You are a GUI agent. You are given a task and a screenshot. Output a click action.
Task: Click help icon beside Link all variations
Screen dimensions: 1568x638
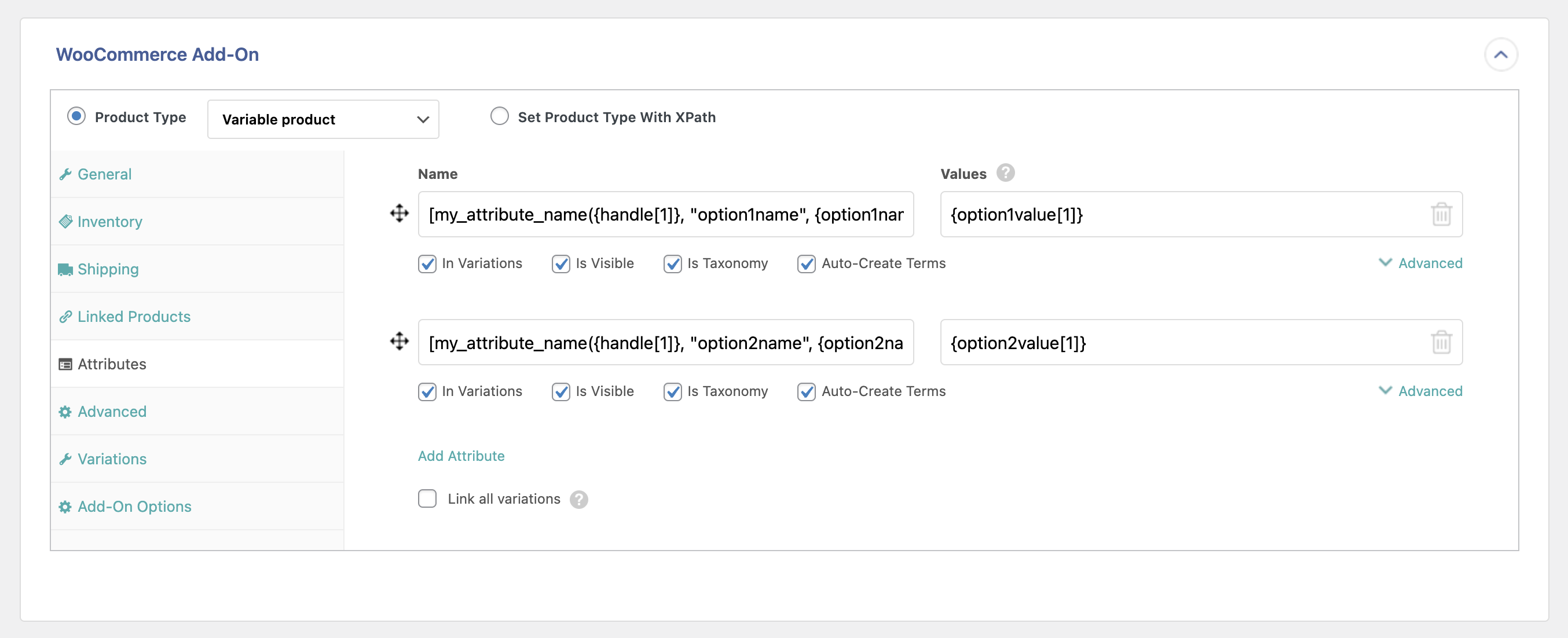pyautogui.click(x=578, y=499)
